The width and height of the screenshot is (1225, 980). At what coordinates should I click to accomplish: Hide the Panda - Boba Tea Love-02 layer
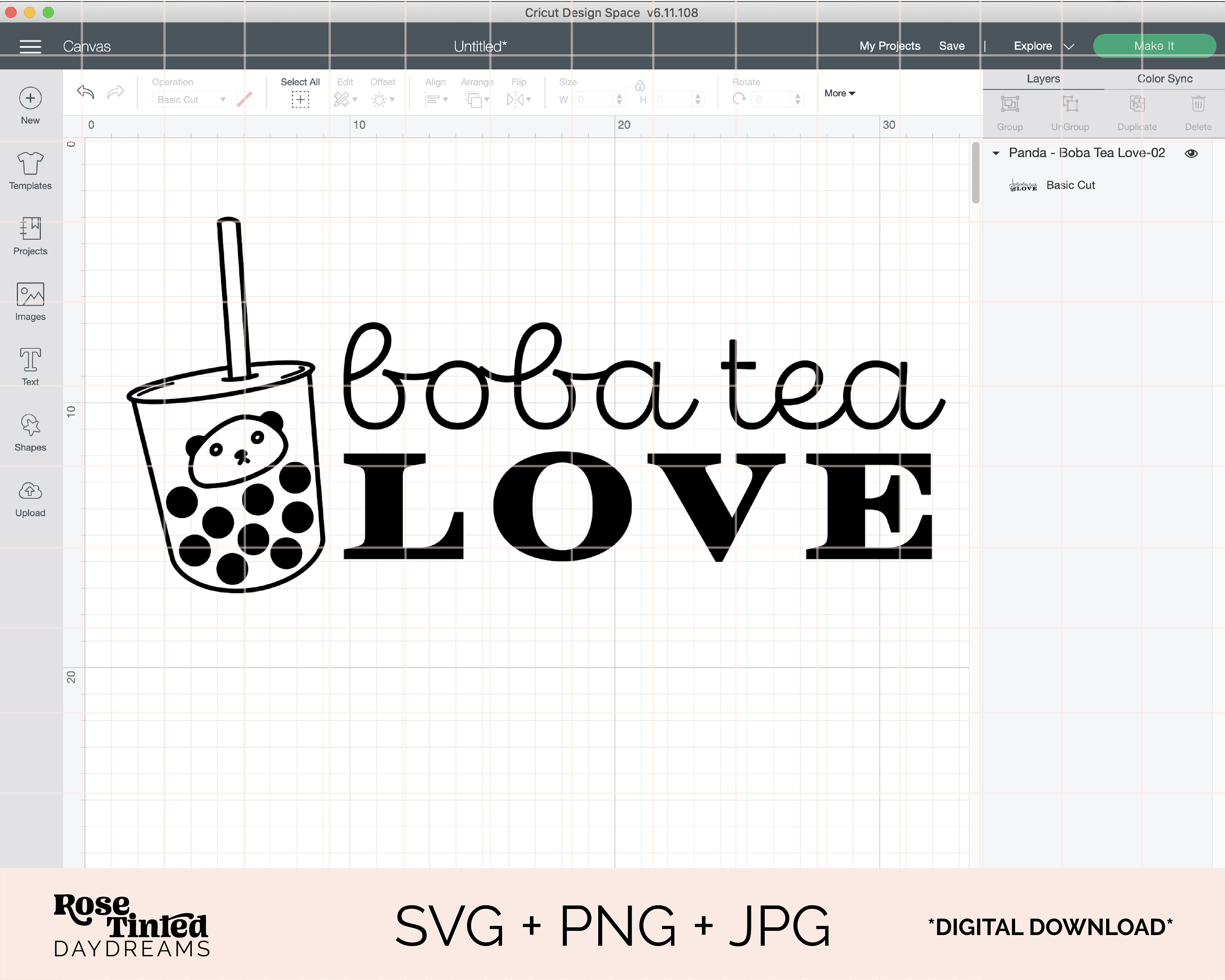coord(1191,153)
